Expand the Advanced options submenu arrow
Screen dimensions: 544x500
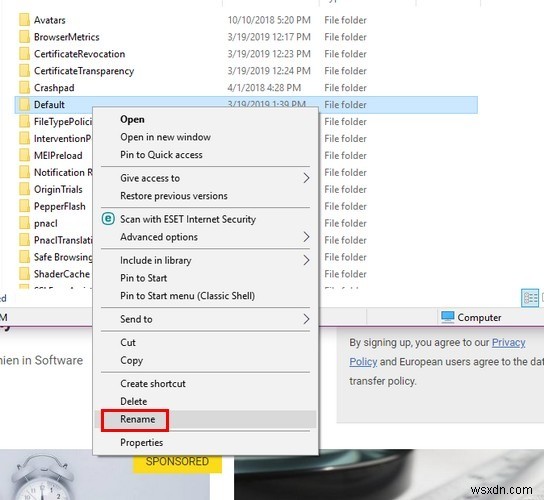click(306, 237)
